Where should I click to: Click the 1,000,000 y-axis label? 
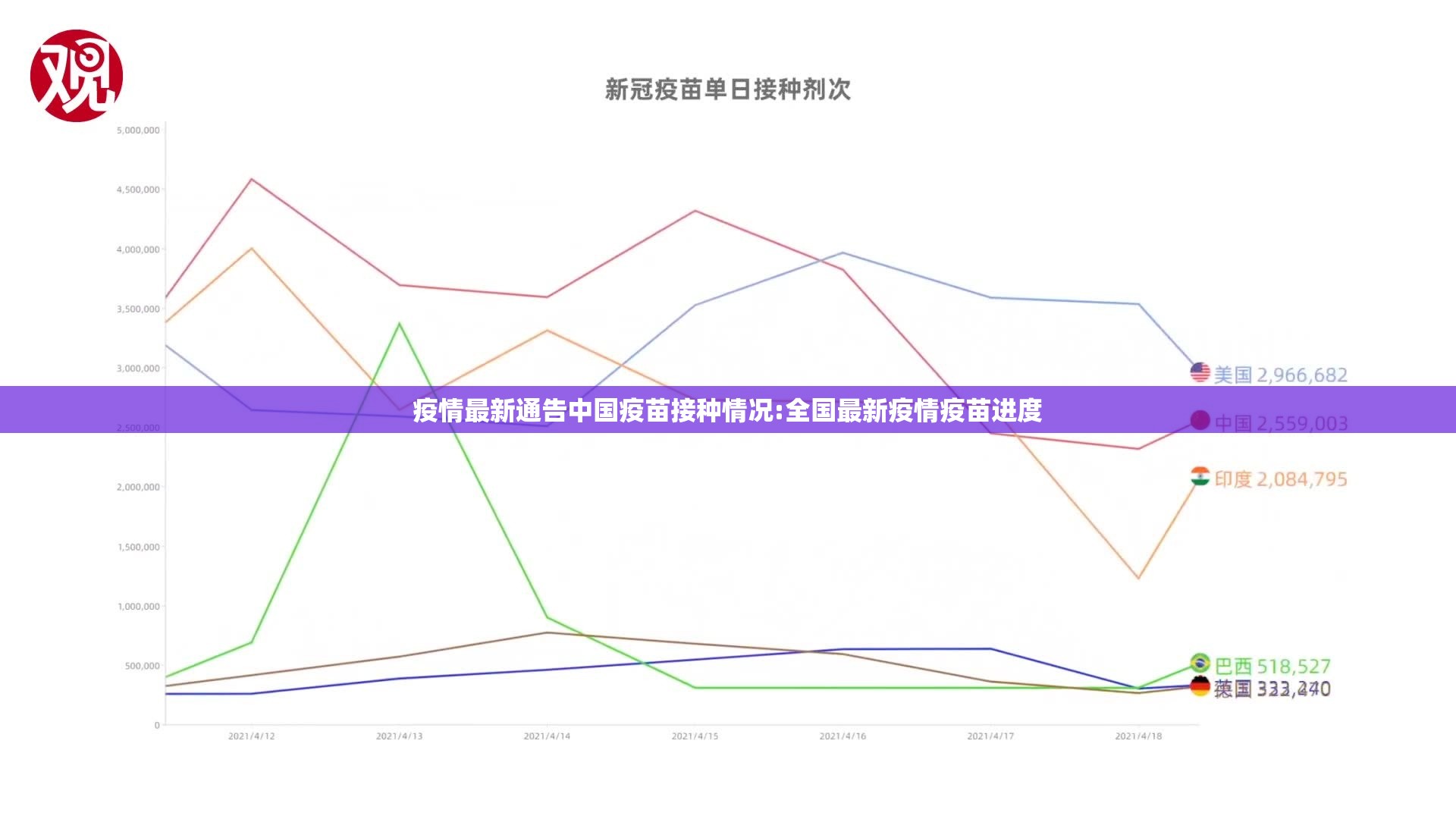(138, 607)
